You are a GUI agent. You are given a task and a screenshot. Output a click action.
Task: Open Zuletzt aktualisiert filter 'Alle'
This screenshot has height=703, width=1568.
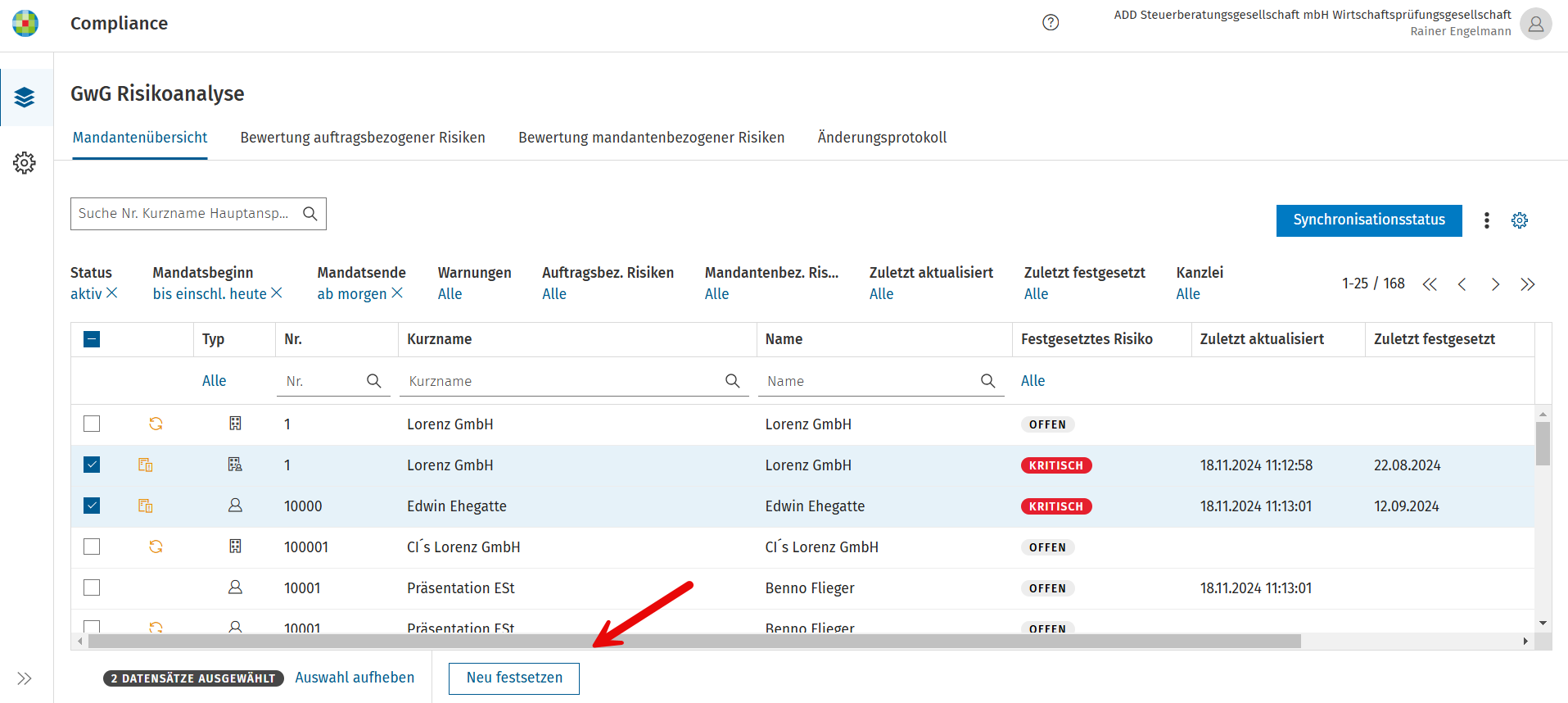882,294
